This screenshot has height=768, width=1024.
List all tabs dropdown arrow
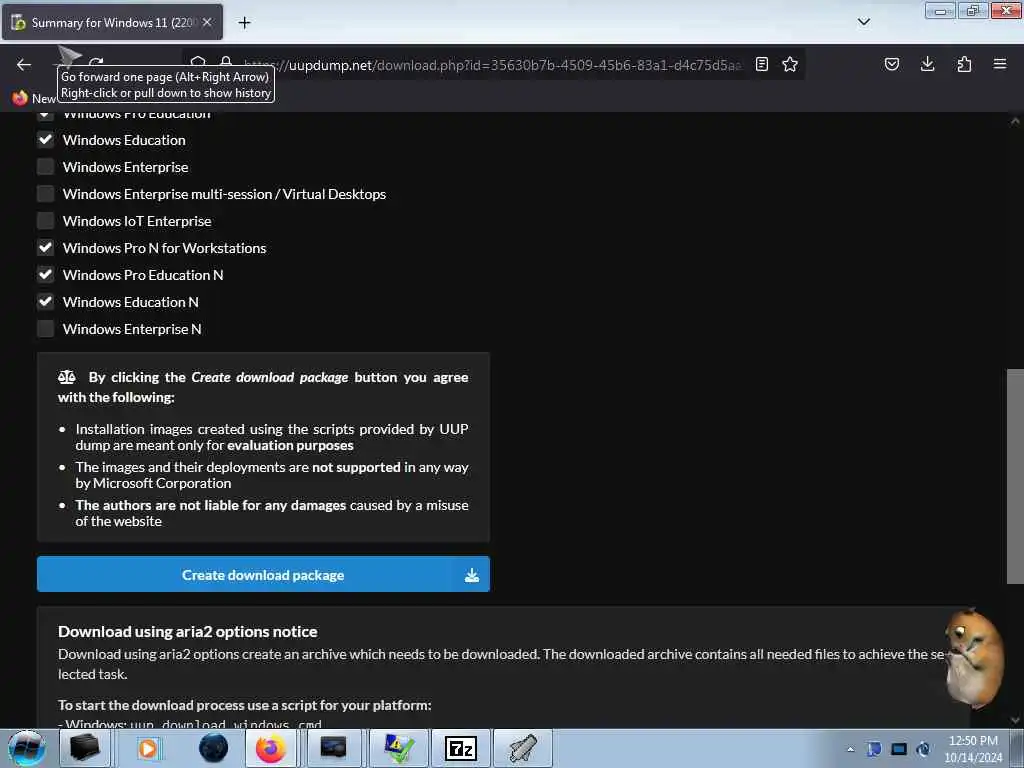click(x=864, y=22)
